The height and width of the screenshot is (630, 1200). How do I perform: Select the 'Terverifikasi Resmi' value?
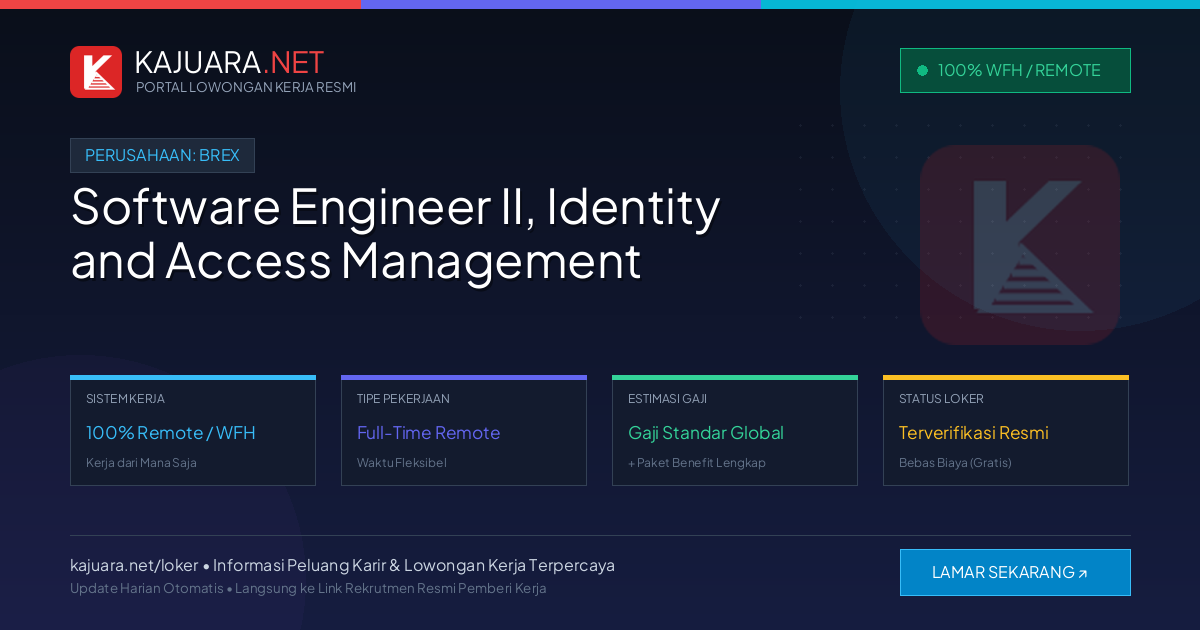click(x=974, y=433)
